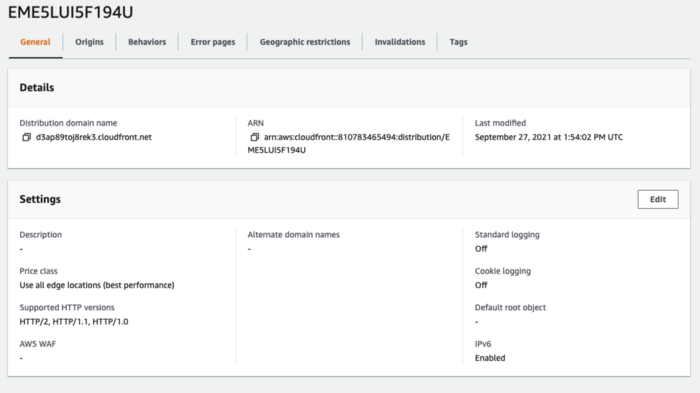Viewport: 700px width, 393px height.
Task: Click the ARN value text
Action: (x=349, y=143)
